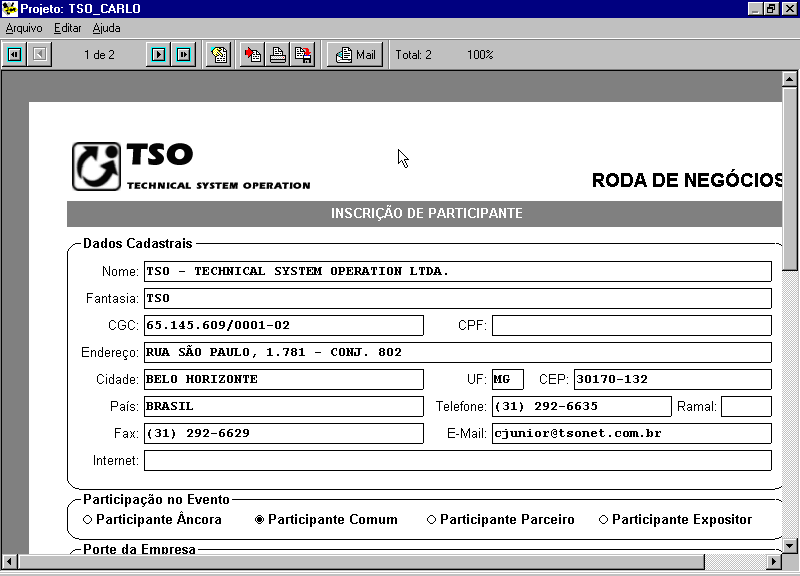800x576 pixels.
Task: Go to the first page of report
Action: click(x=15, y=54)
